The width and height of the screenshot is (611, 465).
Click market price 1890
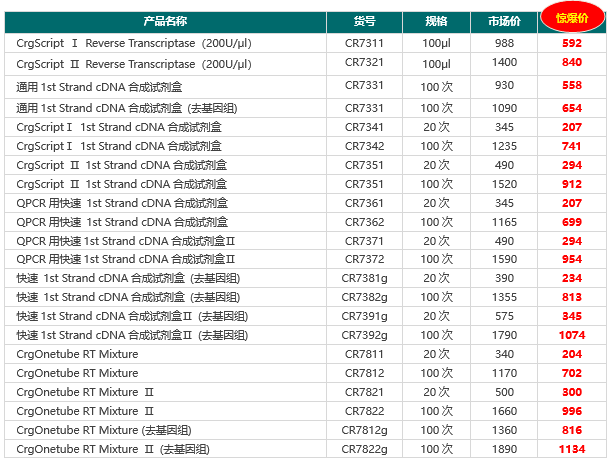(504, 450)
